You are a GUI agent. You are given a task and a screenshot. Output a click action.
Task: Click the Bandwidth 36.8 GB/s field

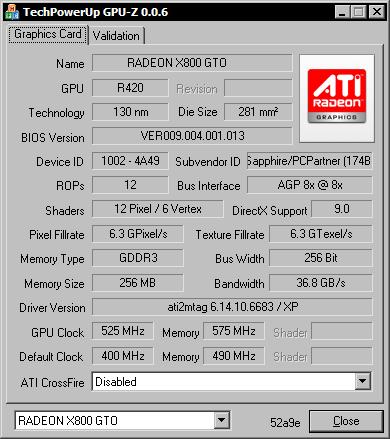coord(321,283)
